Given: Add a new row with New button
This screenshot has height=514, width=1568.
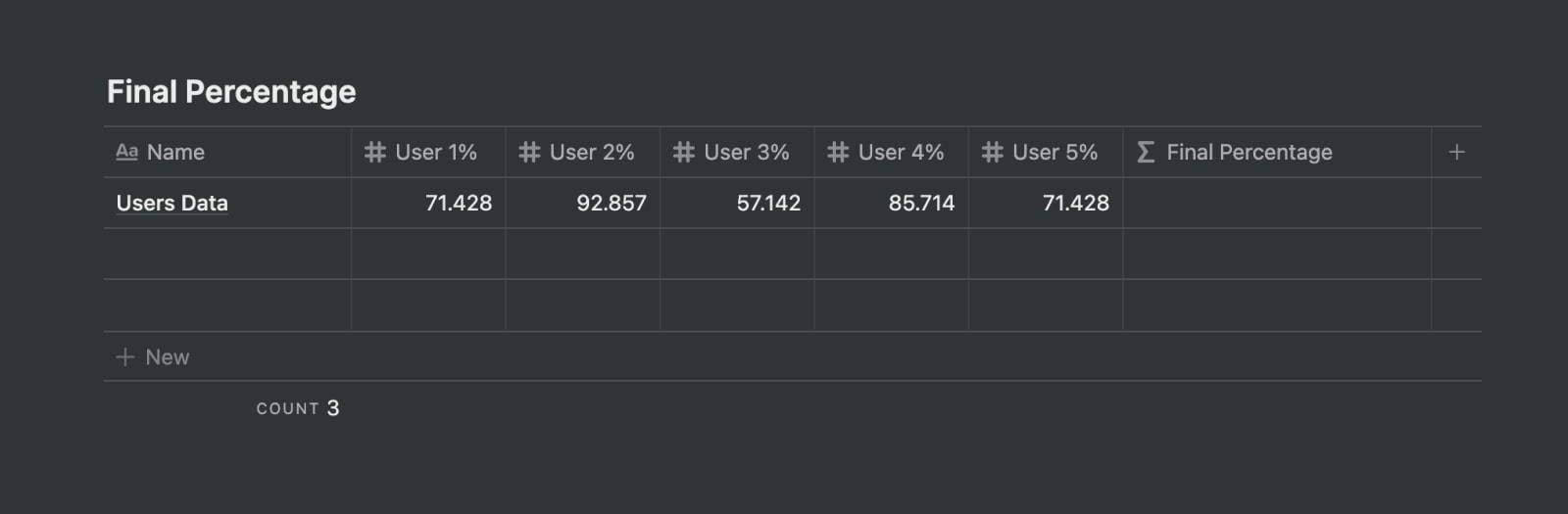Looking at the screenshot, I should (153, 357).
